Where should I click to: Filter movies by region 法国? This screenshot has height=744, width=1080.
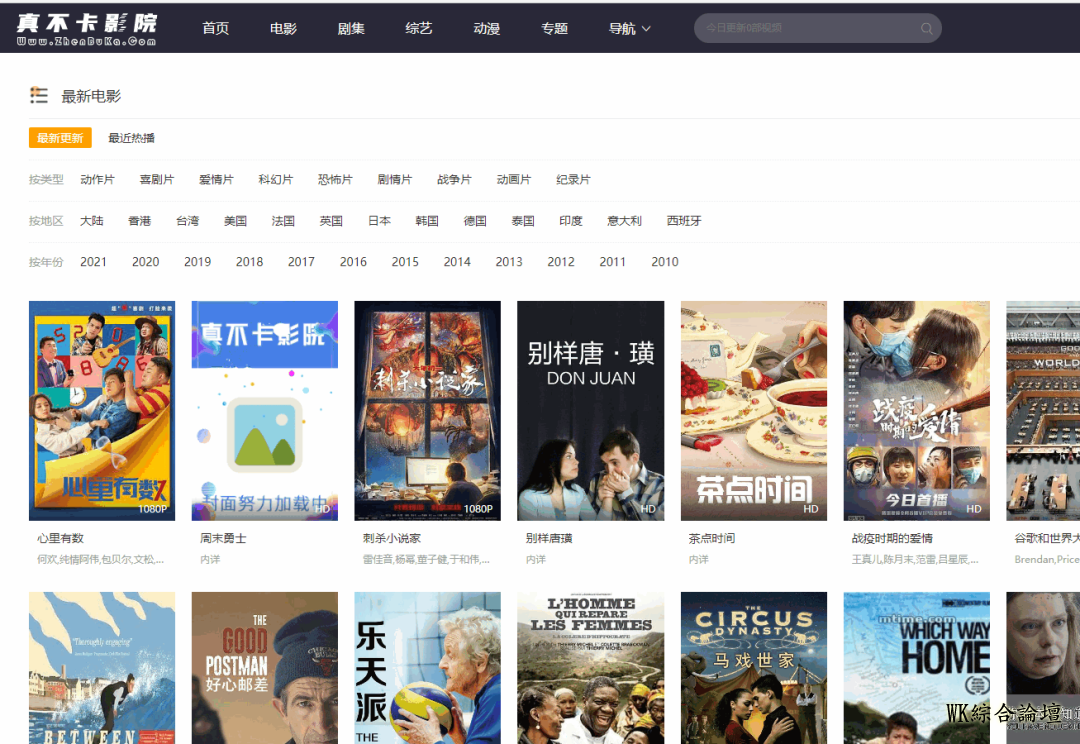point(283,220)
